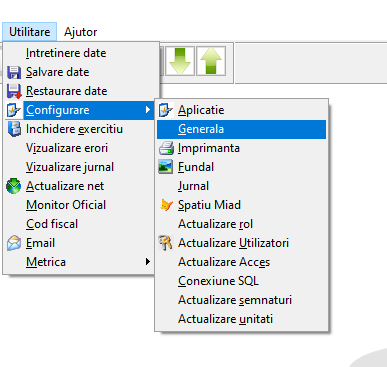Open Monitor Oficial entry
The image size is (387, 367).
(x=79, y=205)
